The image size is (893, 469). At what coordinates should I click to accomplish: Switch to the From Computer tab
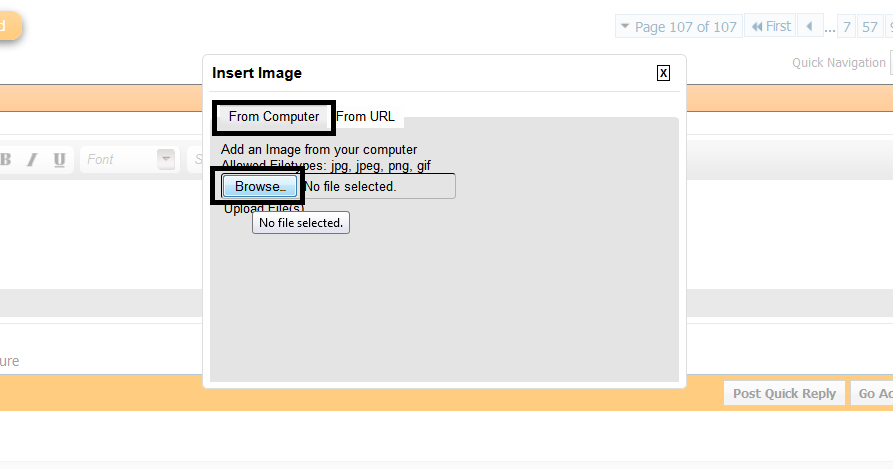274,117
